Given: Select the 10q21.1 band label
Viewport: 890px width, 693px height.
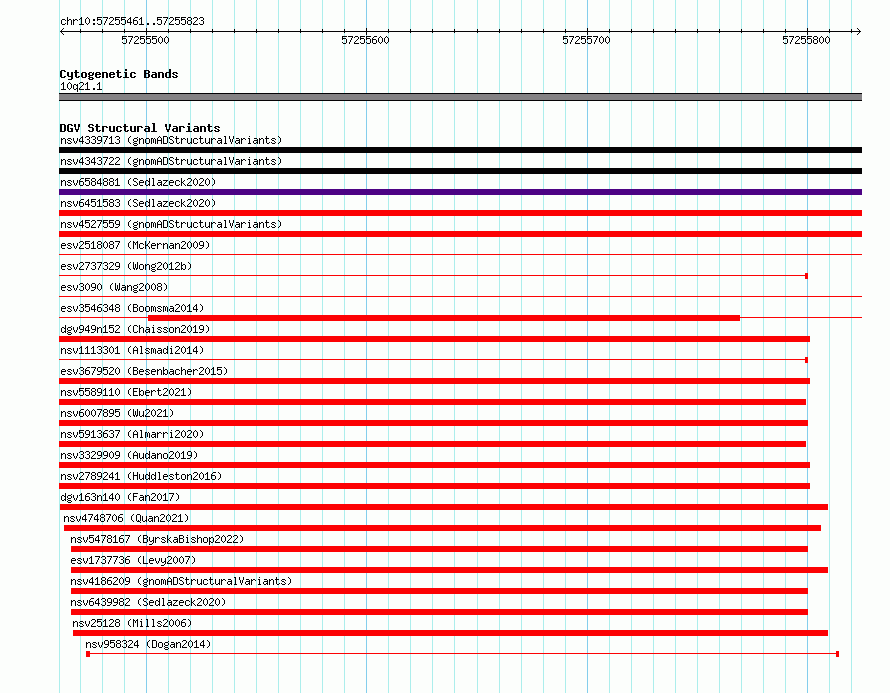Looking at the screenshot, I should click(81, 86).
